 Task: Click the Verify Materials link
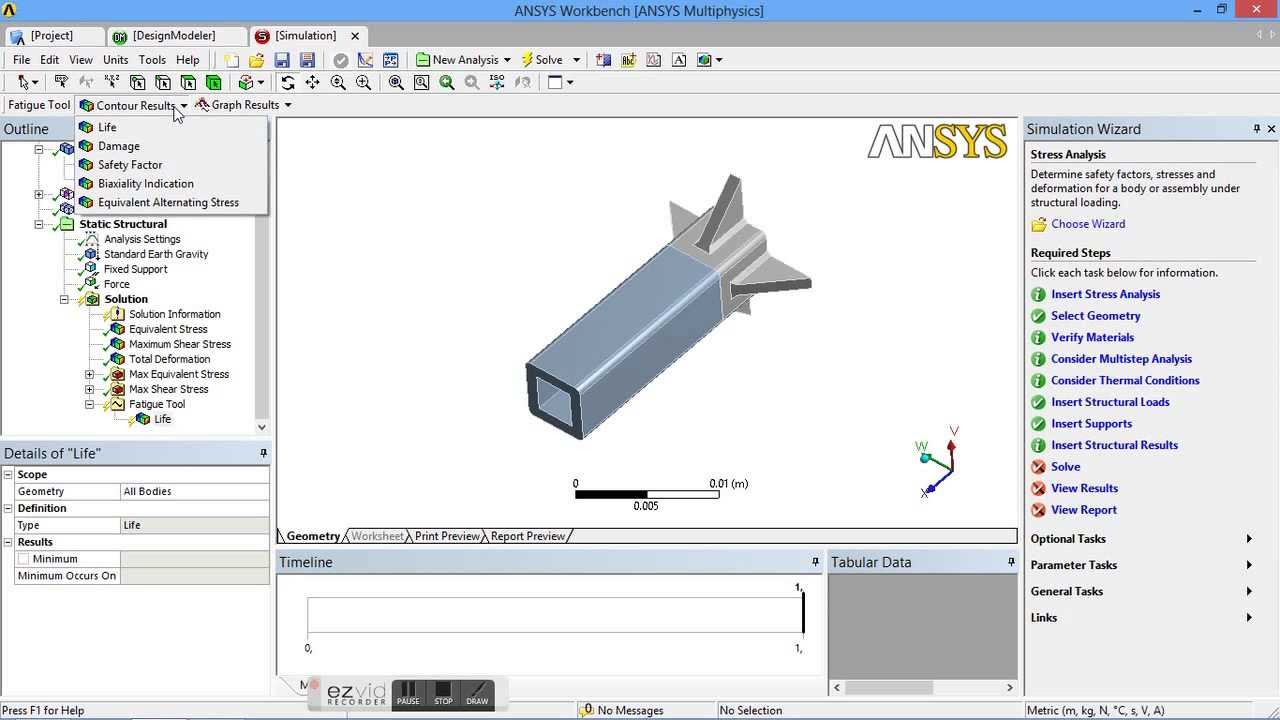pos(1092,337)
